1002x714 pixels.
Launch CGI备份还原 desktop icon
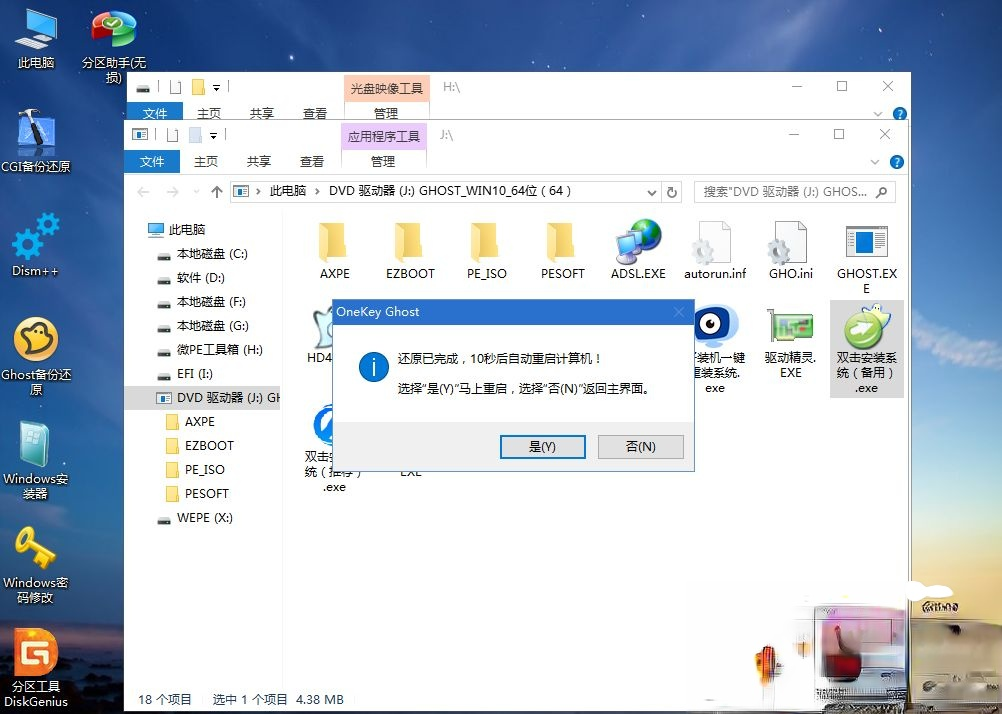(x=36, y=142)
